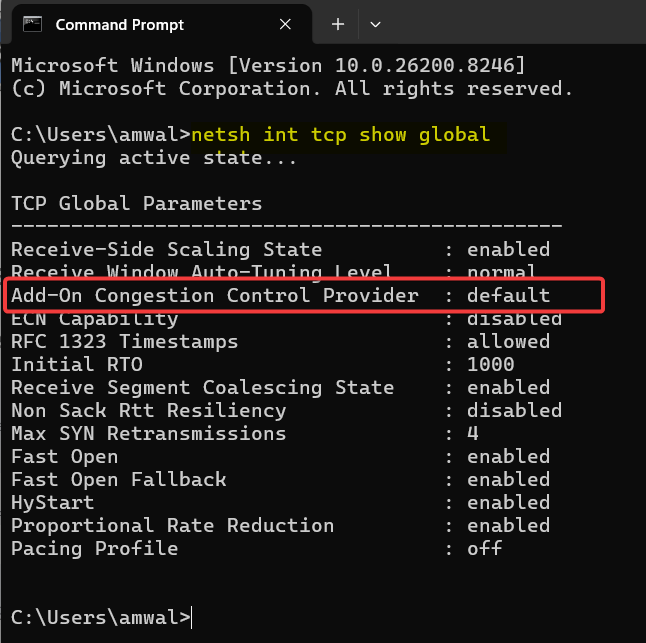Expand the new tab profiles dropdown chevron
Viewport: 646px width, 643px height.
(376, 23)
